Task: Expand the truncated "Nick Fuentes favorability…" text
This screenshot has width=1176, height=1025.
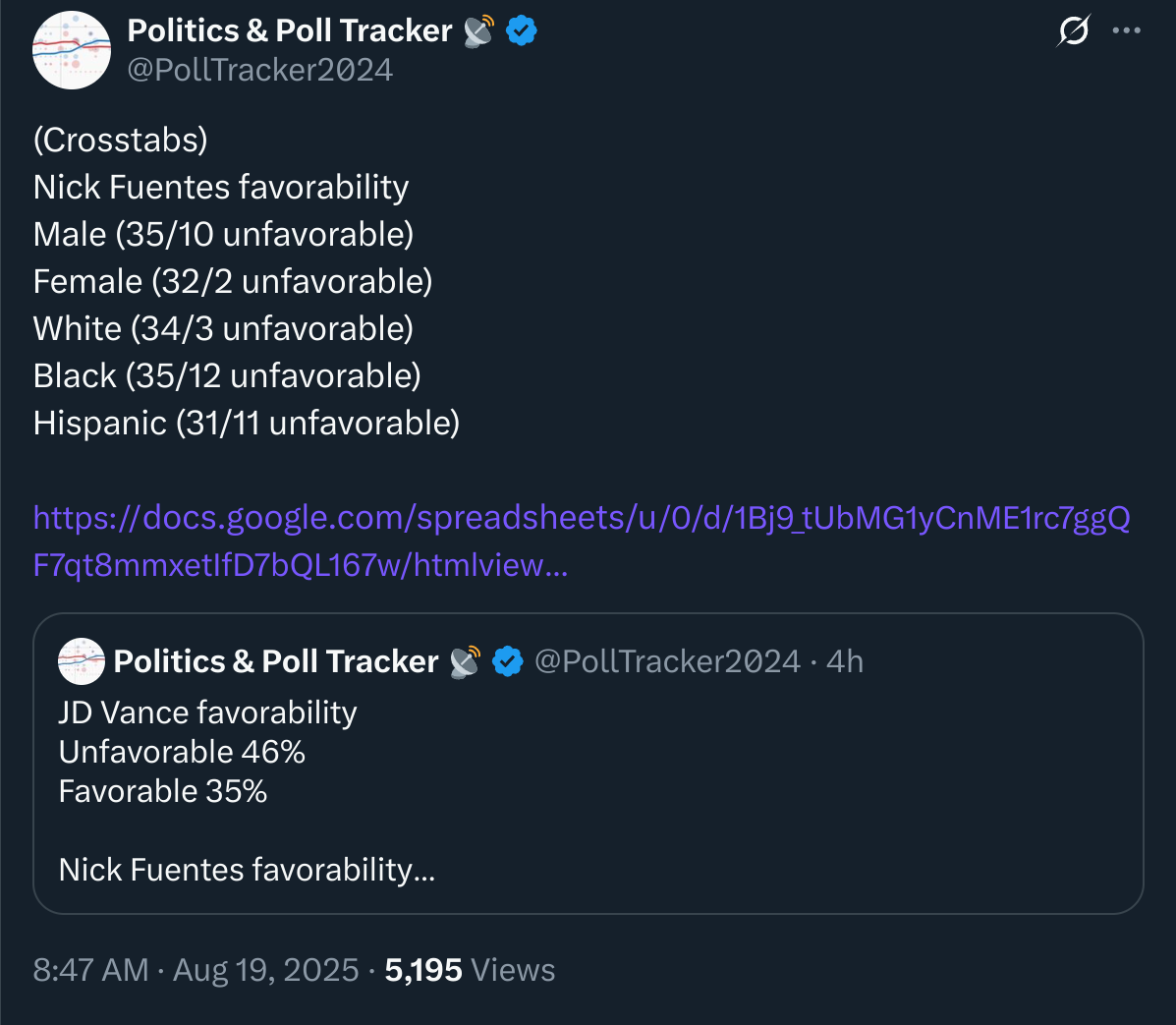Action: point(247,871)
